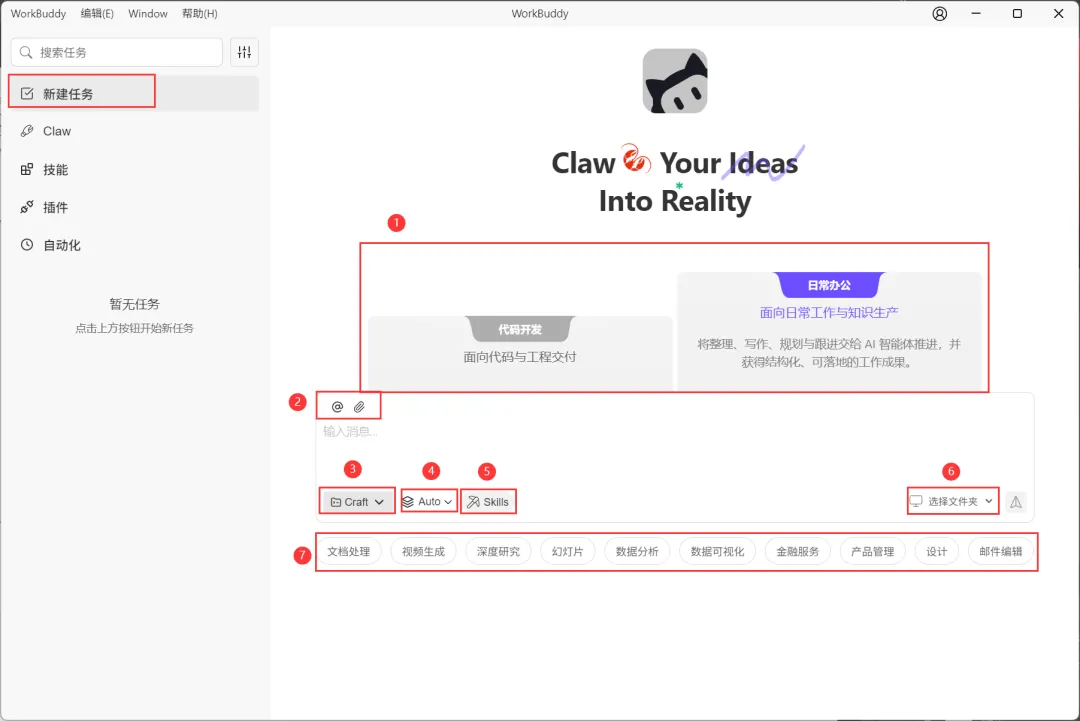Click the magnifier icon in search box
The image size is (1080, 721).
(x=26, y=52)
